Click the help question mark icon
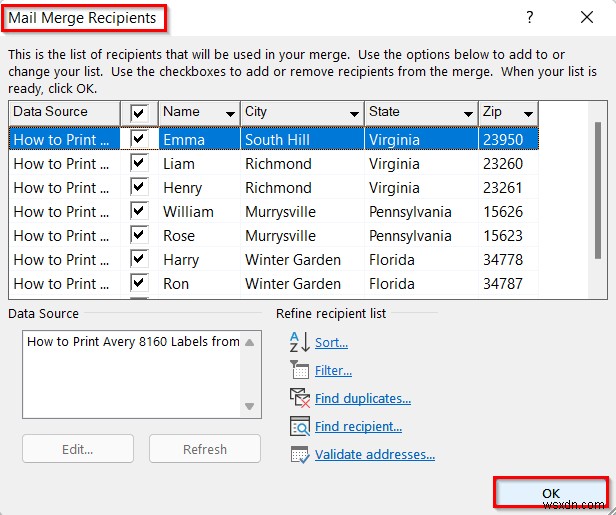The width and height of the screenshot is (616, 515). (530, 17)
